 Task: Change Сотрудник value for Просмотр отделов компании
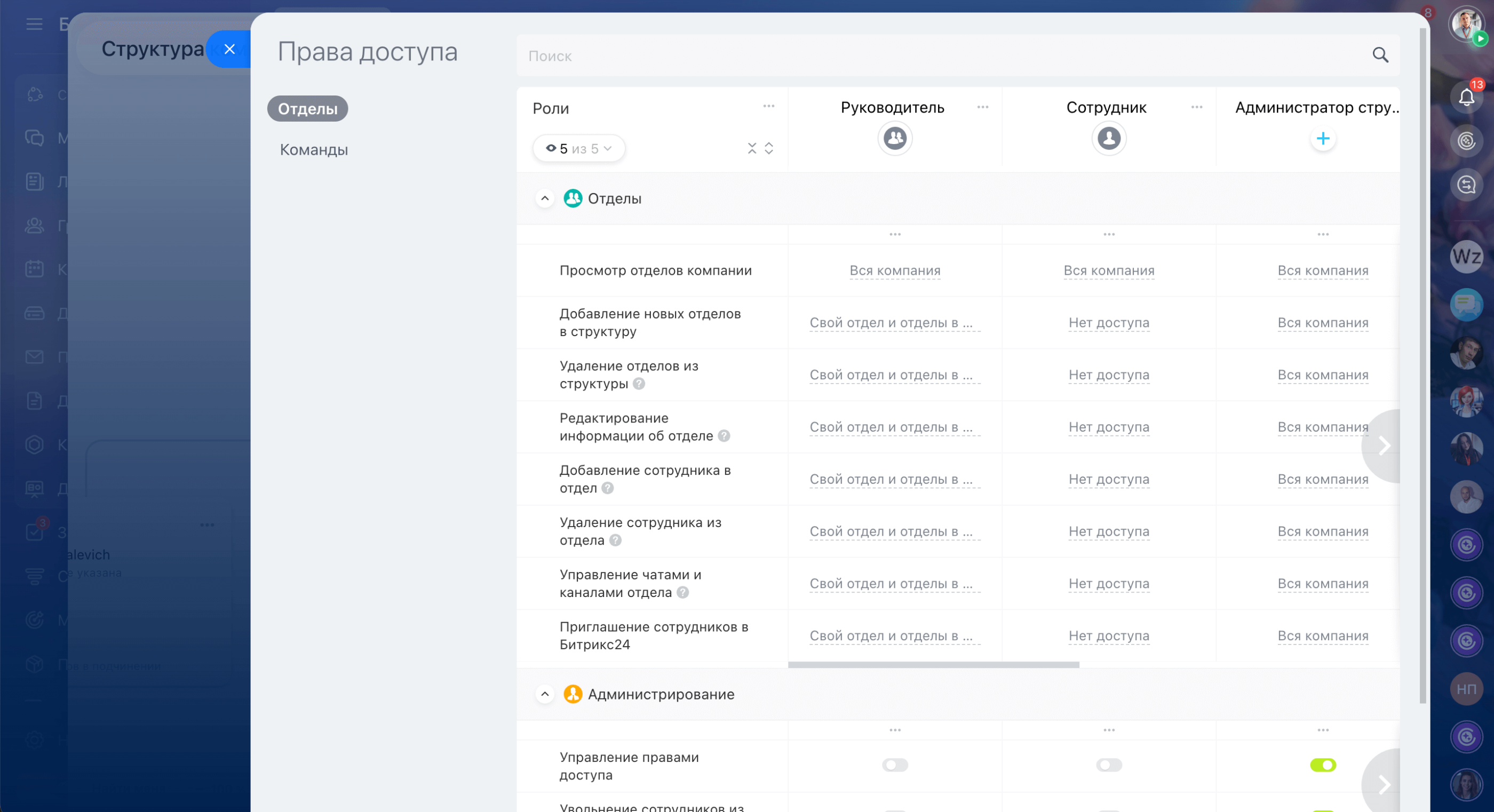pyautogui.click(x=1108, y=270)
